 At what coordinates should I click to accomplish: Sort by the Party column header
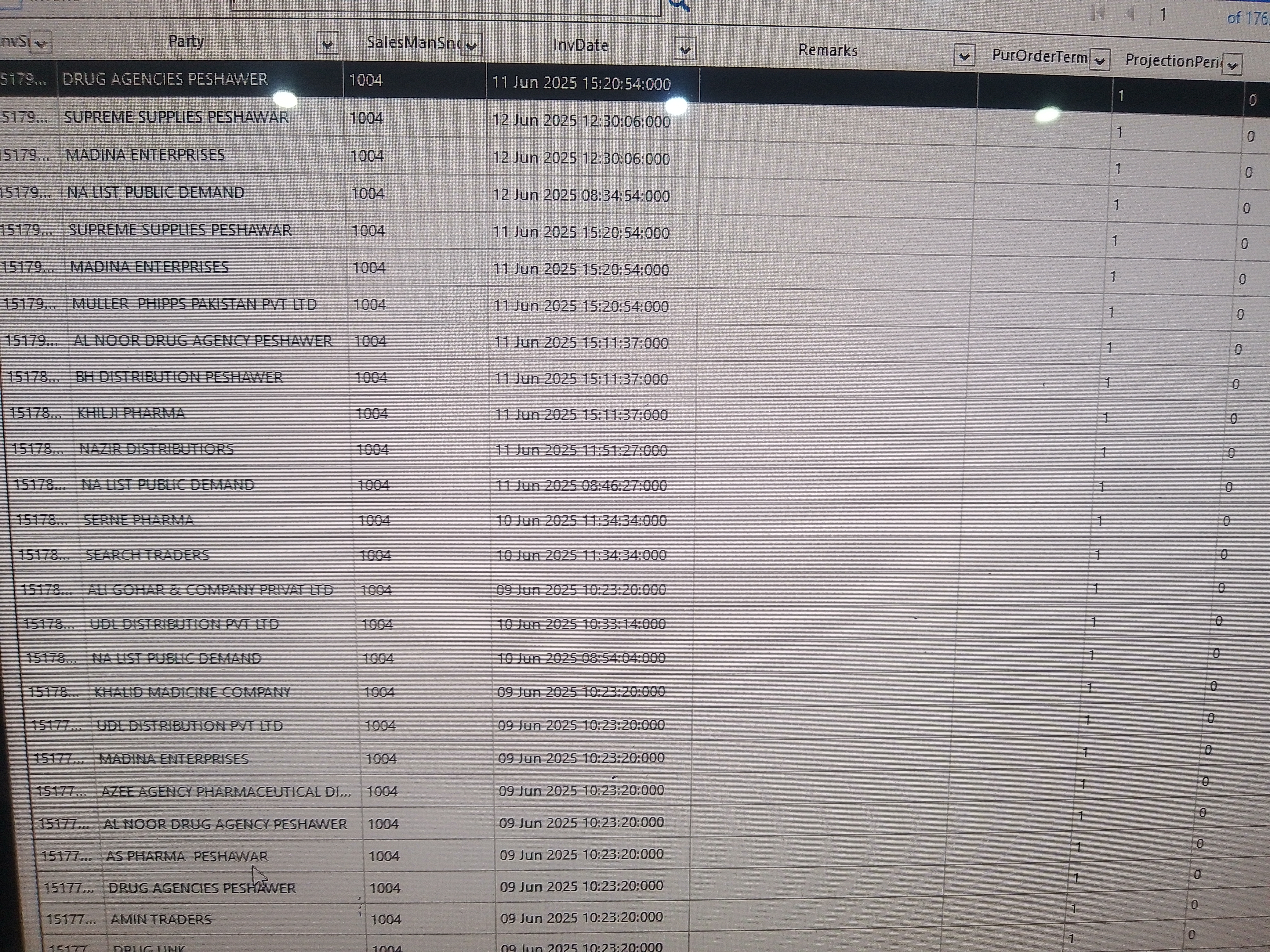[x=186, y=41]
